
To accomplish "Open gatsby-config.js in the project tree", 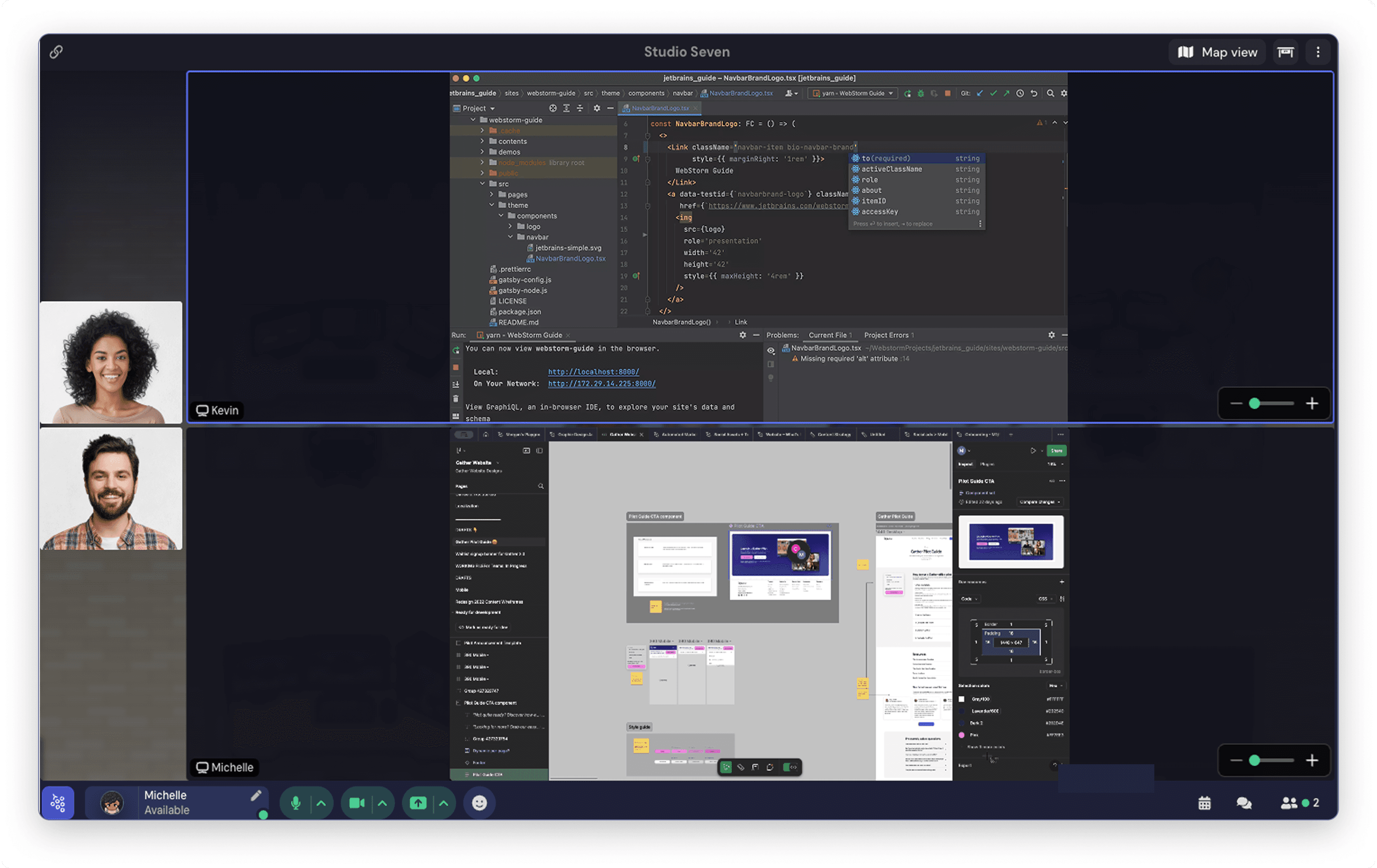I will click(x=520, y=280).
